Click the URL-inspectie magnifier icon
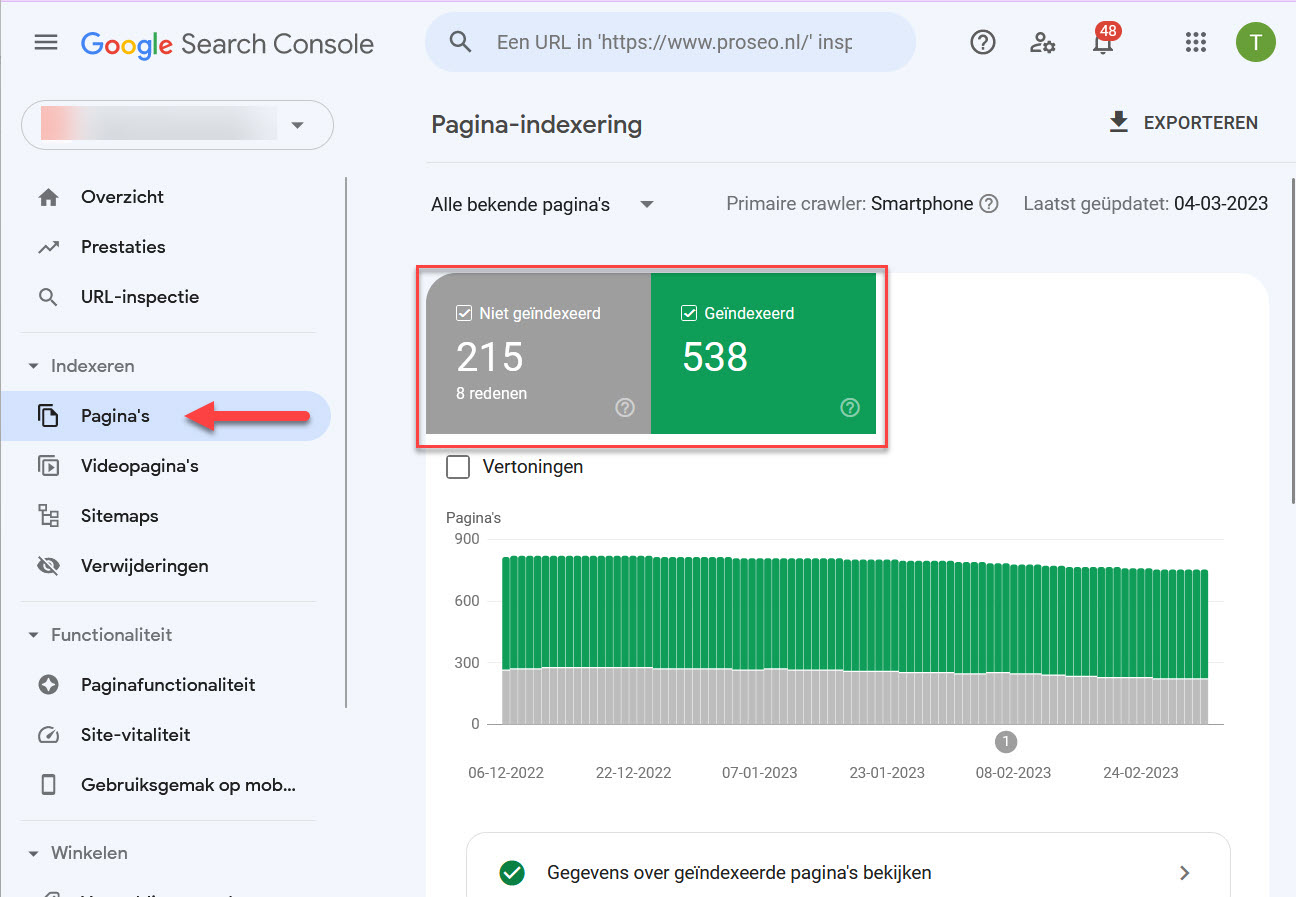The image size is (1296, 897). tap(48, 297)
